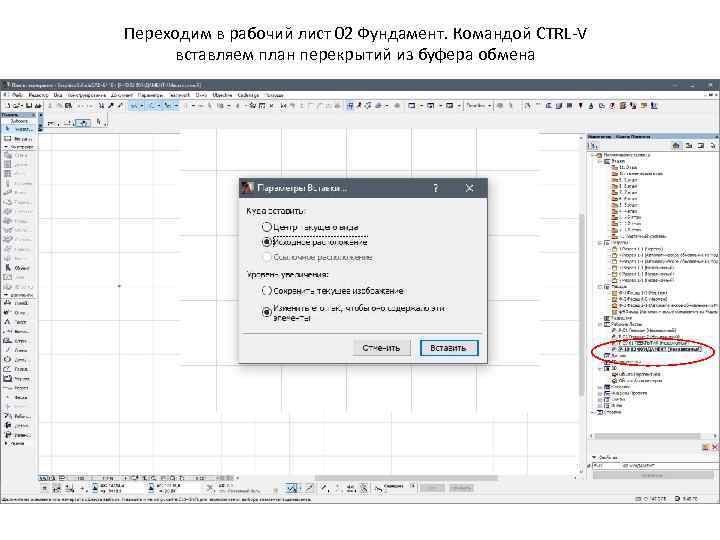Screen dimensions: 720x540
Task: Select the Column (Колонна) tool
Action: click(18, 183)
